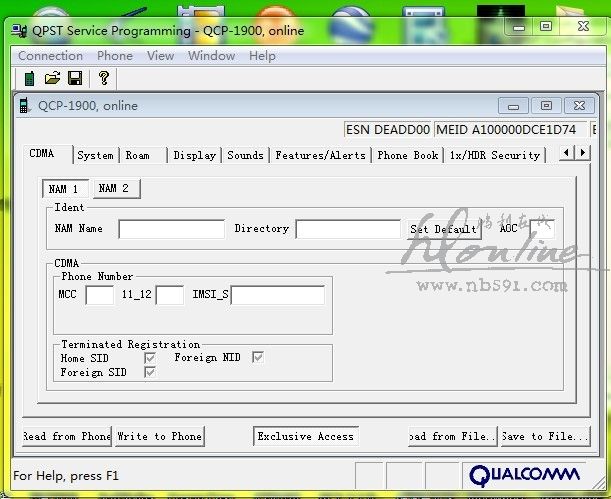611x499 pixels.
Task: Open the View menu
Action: [160, 56]
